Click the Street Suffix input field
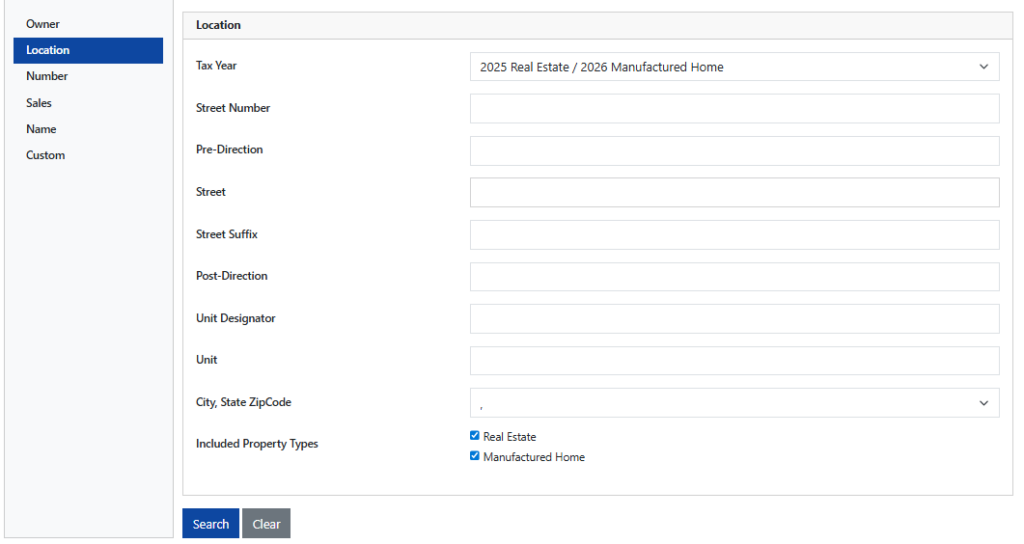The image size is (1024, 544). (734, 235)
